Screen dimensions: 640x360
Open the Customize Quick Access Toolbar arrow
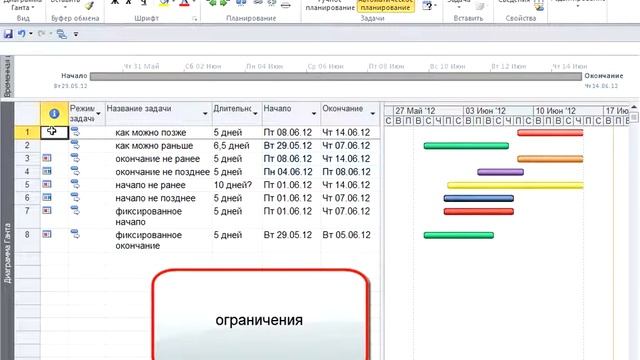(x=76, y=35)
